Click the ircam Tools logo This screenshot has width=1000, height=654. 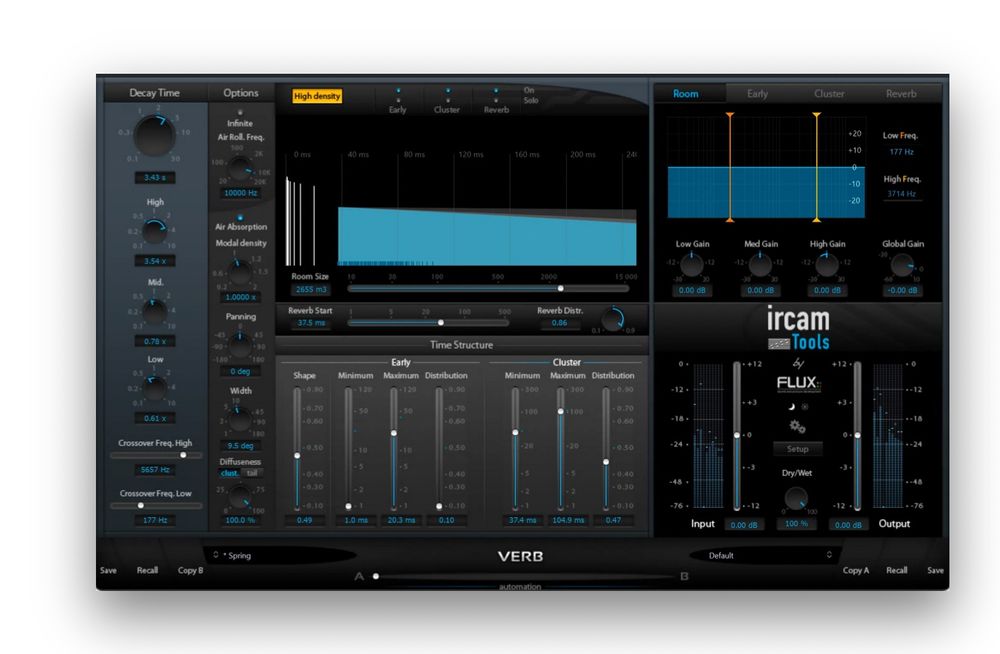799,328
